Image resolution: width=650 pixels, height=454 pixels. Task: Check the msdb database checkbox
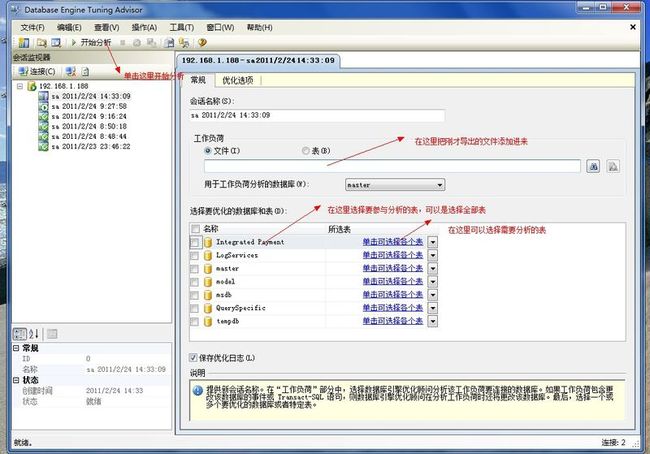click(x=194, y=295)
